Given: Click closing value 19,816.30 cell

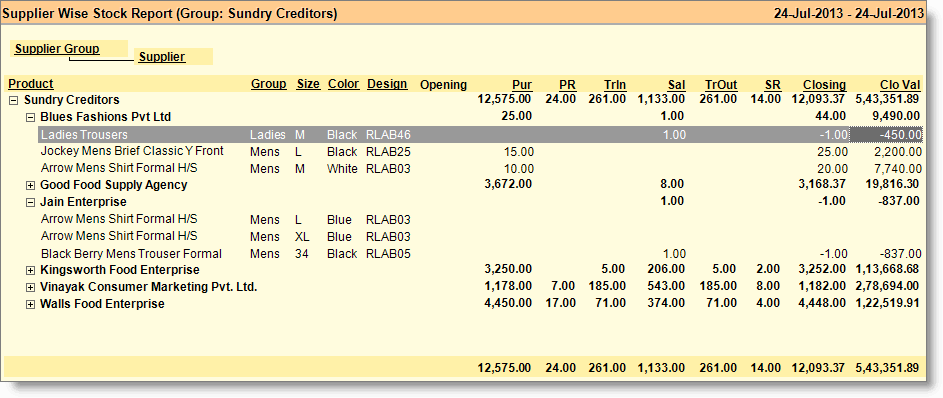Looking at the screenshot, I should click(x=891, y=185).
